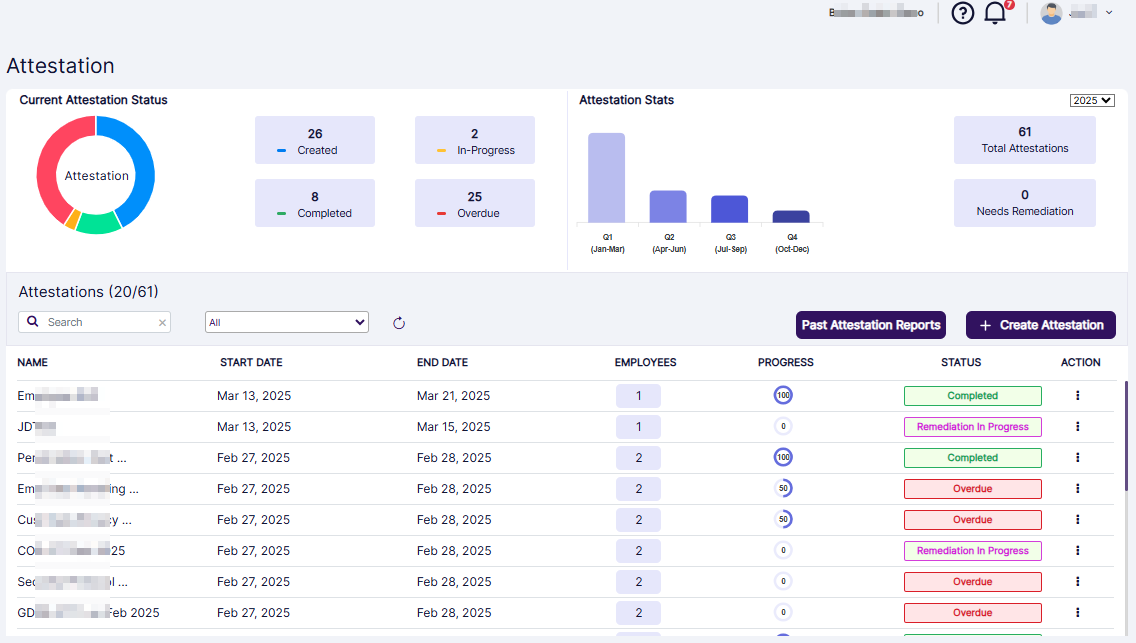Open action menu for the JD attestation row
Image resolution: width=1136 pixels, height=643 pixels.
(x=1077, y=427)
